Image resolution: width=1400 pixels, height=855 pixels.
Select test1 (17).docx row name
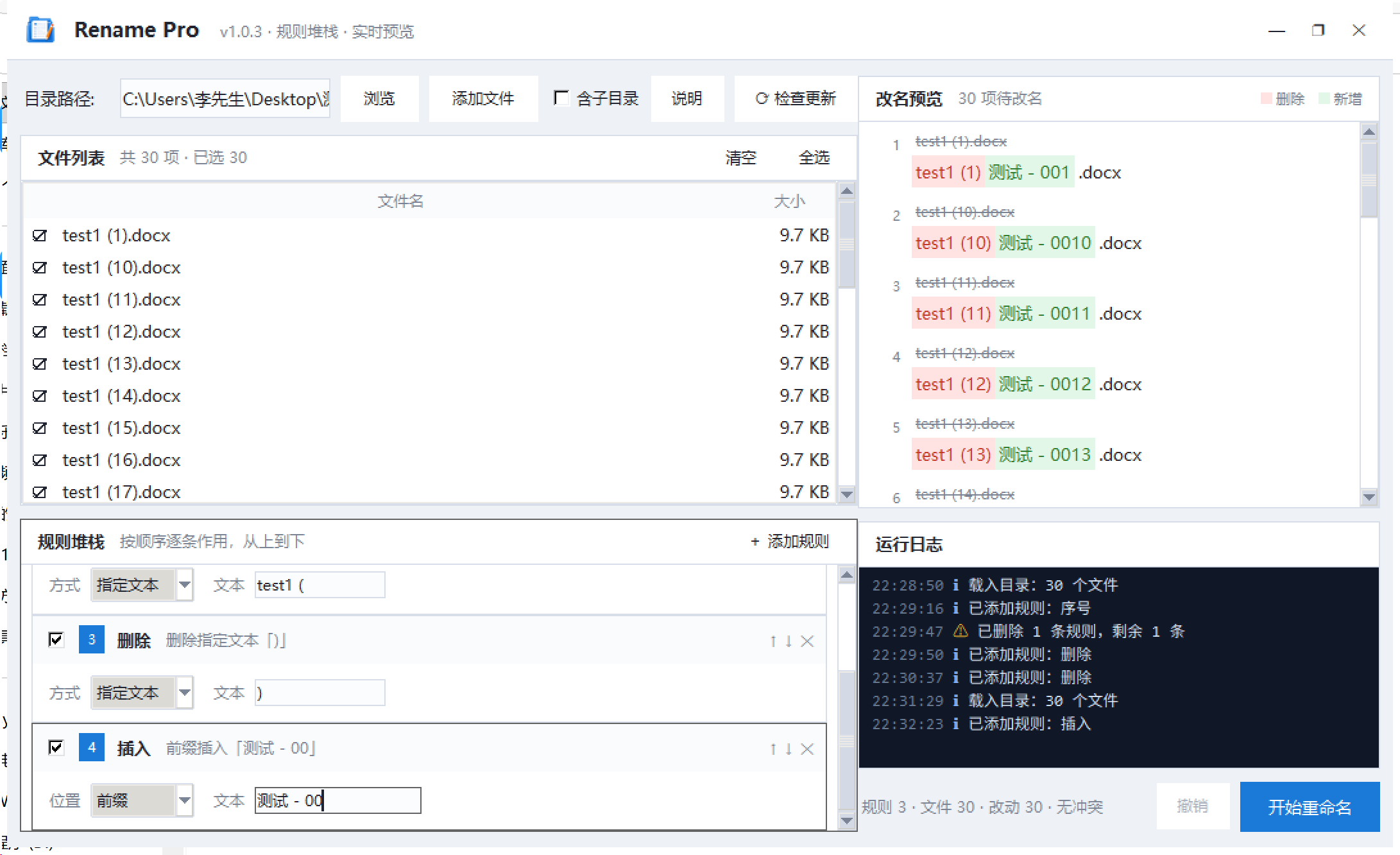(121, 492)
